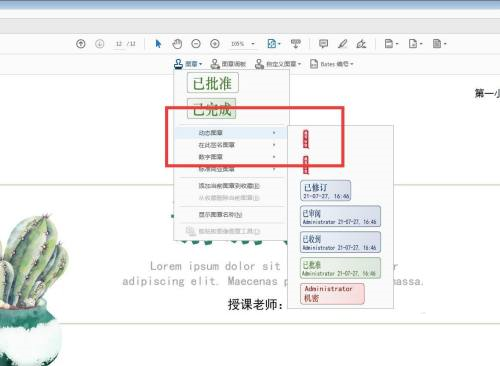Open the 数字图章 submenu
Image resolution: width=500 pixels, height=366 pixels.
pyautogui.click(x=231, y=157)
